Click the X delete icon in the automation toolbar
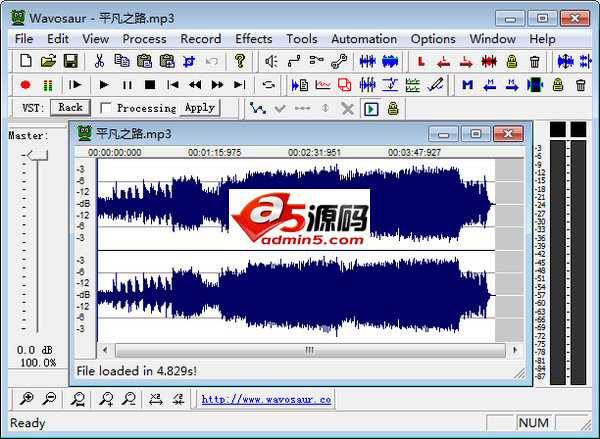The width and height of the screenshot is (600, 439). tap(347, 109)
